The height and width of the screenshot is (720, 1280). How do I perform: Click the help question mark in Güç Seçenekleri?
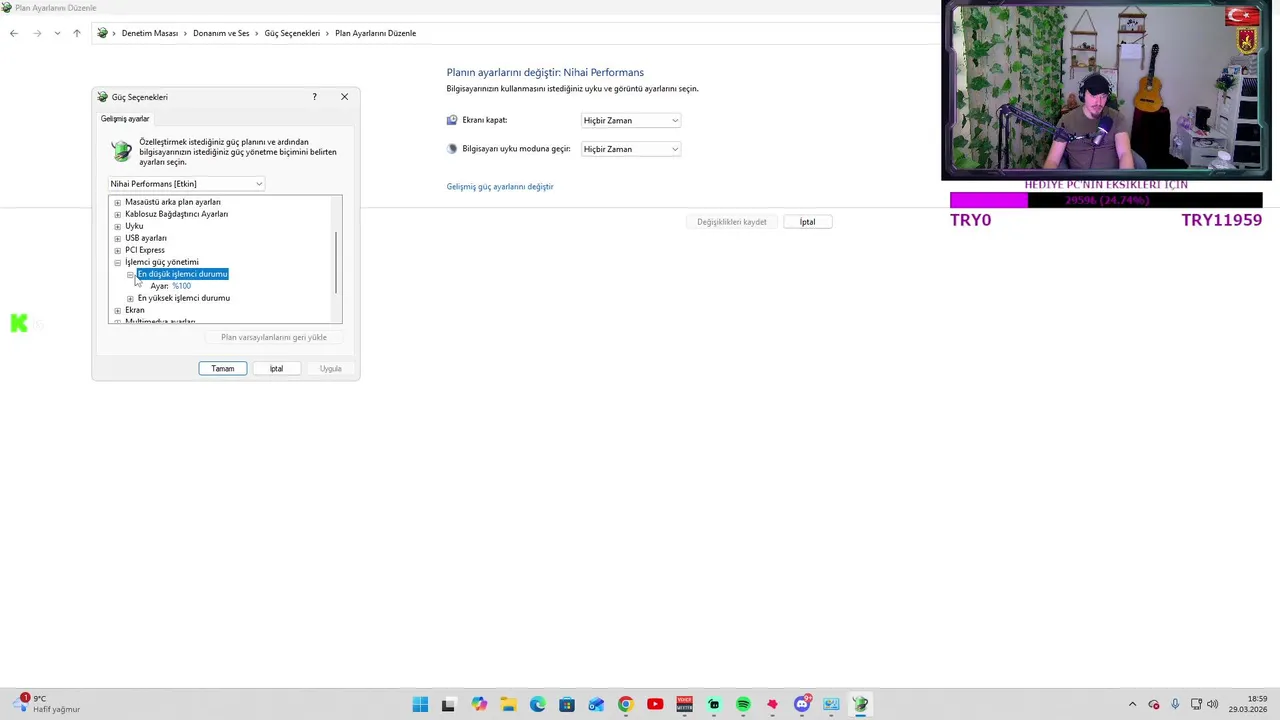(x=314, y=97)
